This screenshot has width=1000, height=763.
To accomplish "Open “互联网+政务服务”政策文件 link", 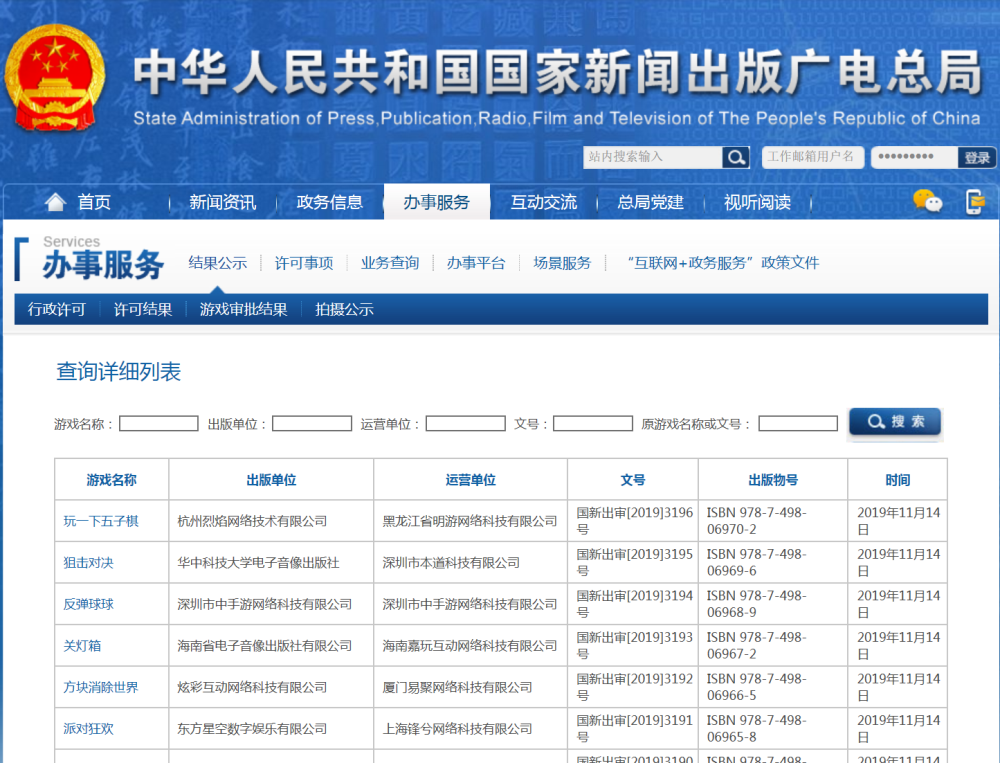I will click(x=723, y=263).
